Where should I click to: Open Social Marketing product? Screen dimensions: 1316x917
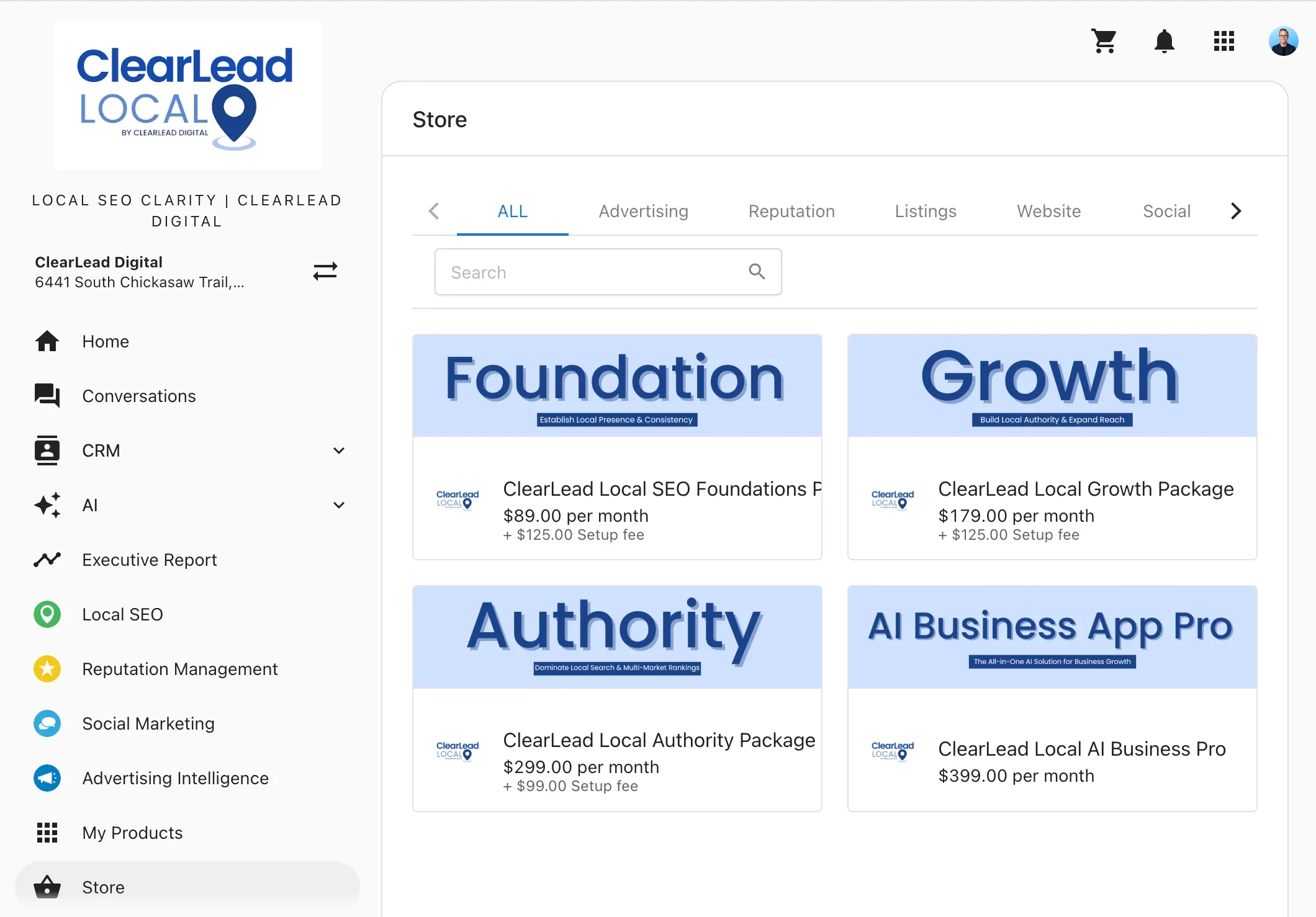(148, 723)
